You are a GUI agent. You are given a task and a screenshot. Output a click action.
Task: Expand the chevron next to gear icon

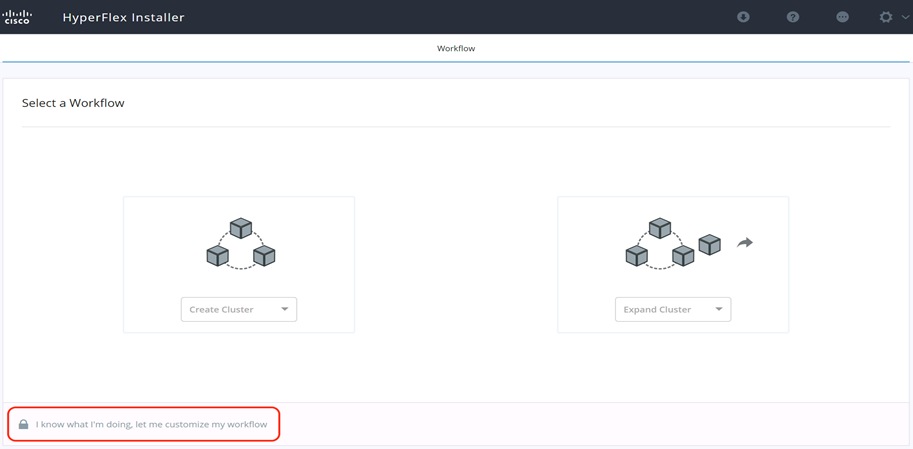[904, 17]
